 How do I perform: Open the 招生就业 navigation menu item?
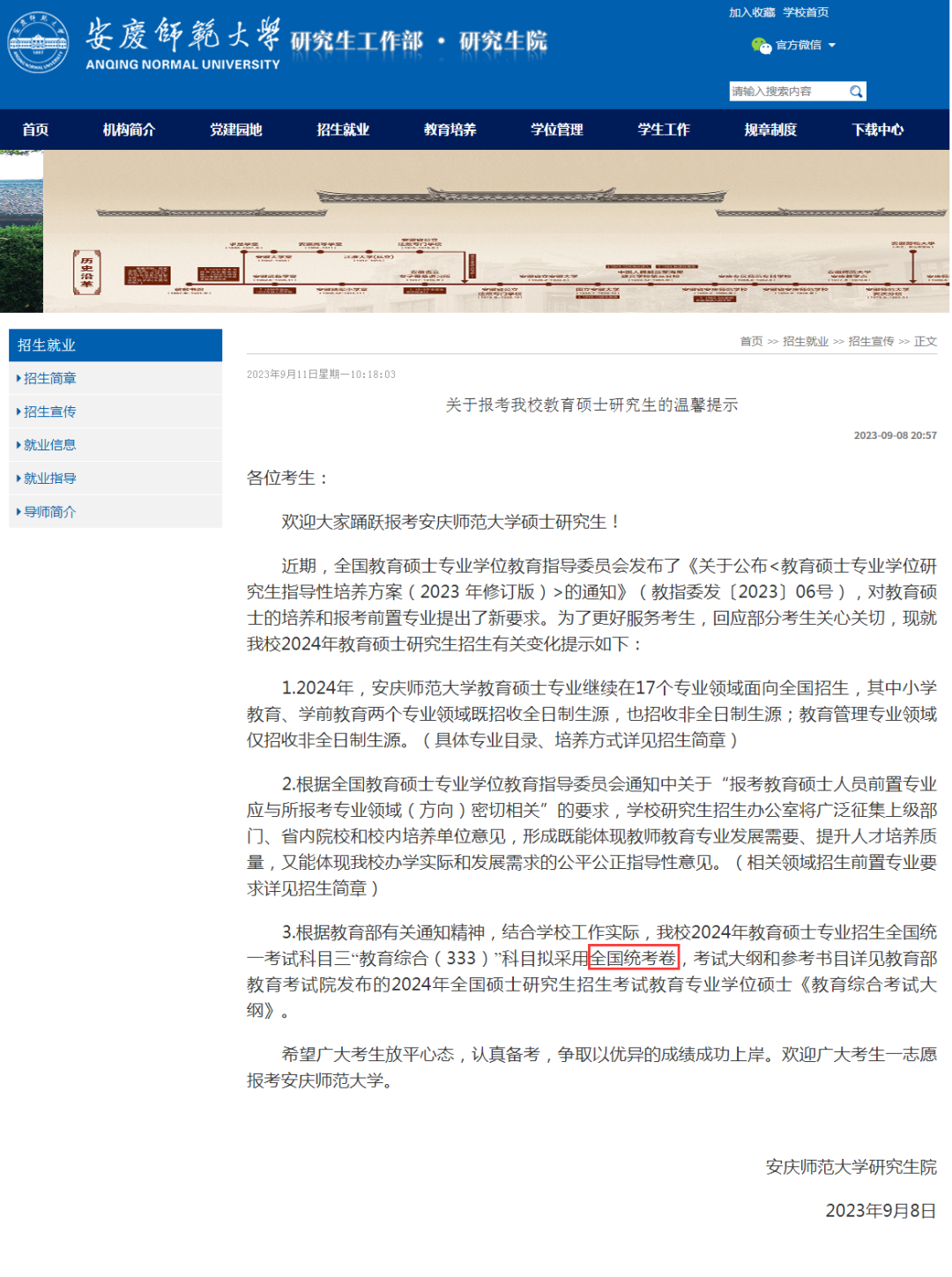(x=343, y=130)
